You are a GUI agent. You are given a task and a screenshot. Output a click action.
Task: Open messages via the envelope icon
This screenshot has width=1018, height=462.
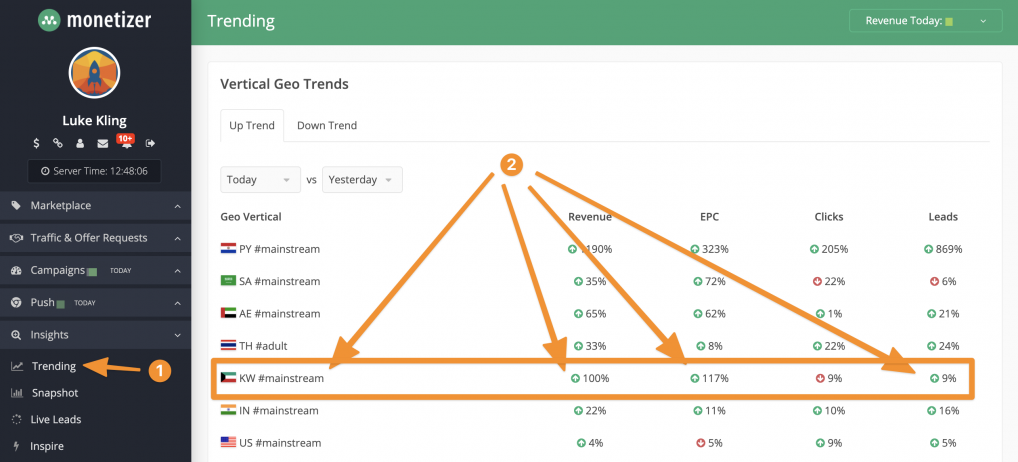coord(103,143)
